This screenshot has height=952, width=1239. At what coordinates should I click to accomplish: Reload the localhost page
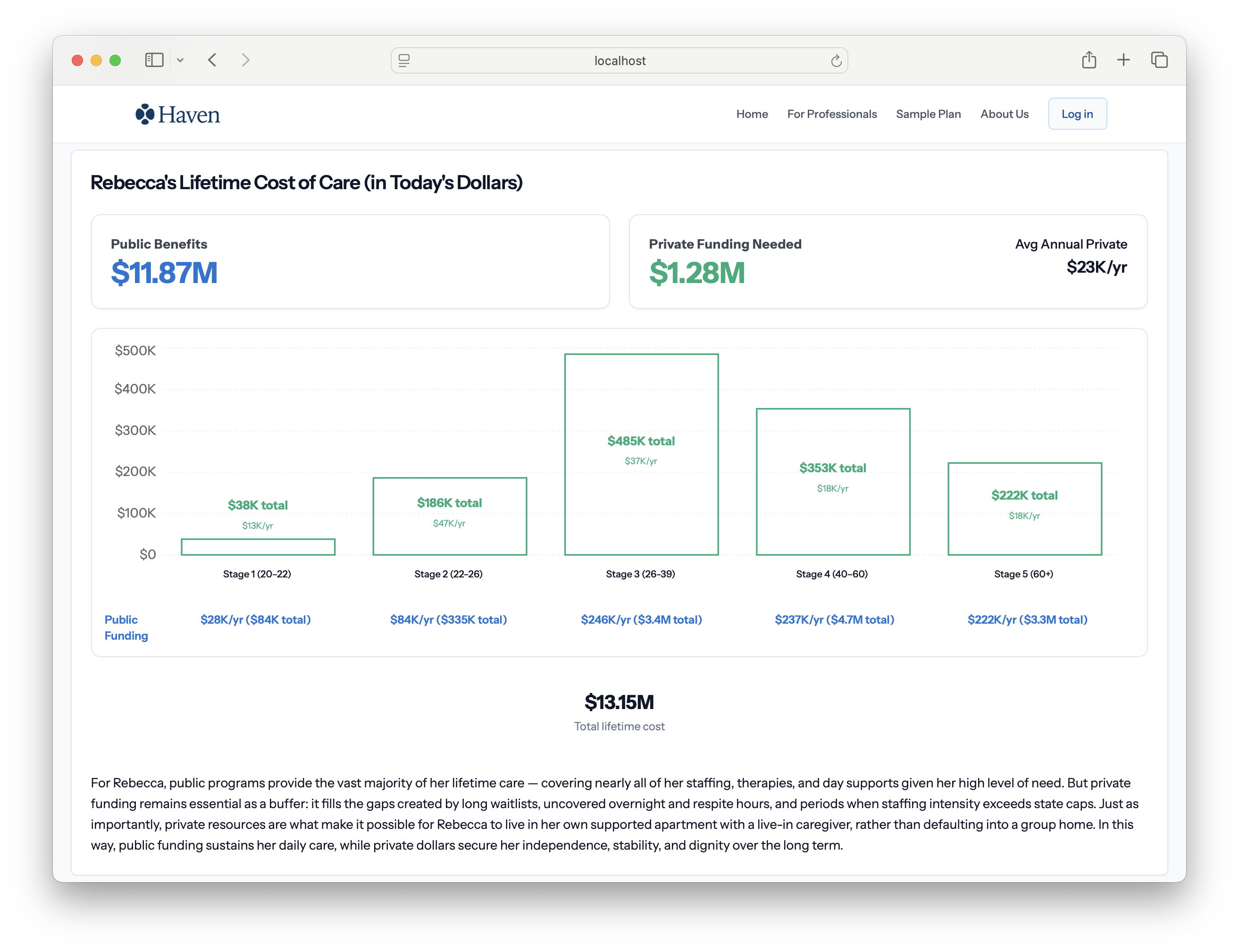tap(836, 60)
